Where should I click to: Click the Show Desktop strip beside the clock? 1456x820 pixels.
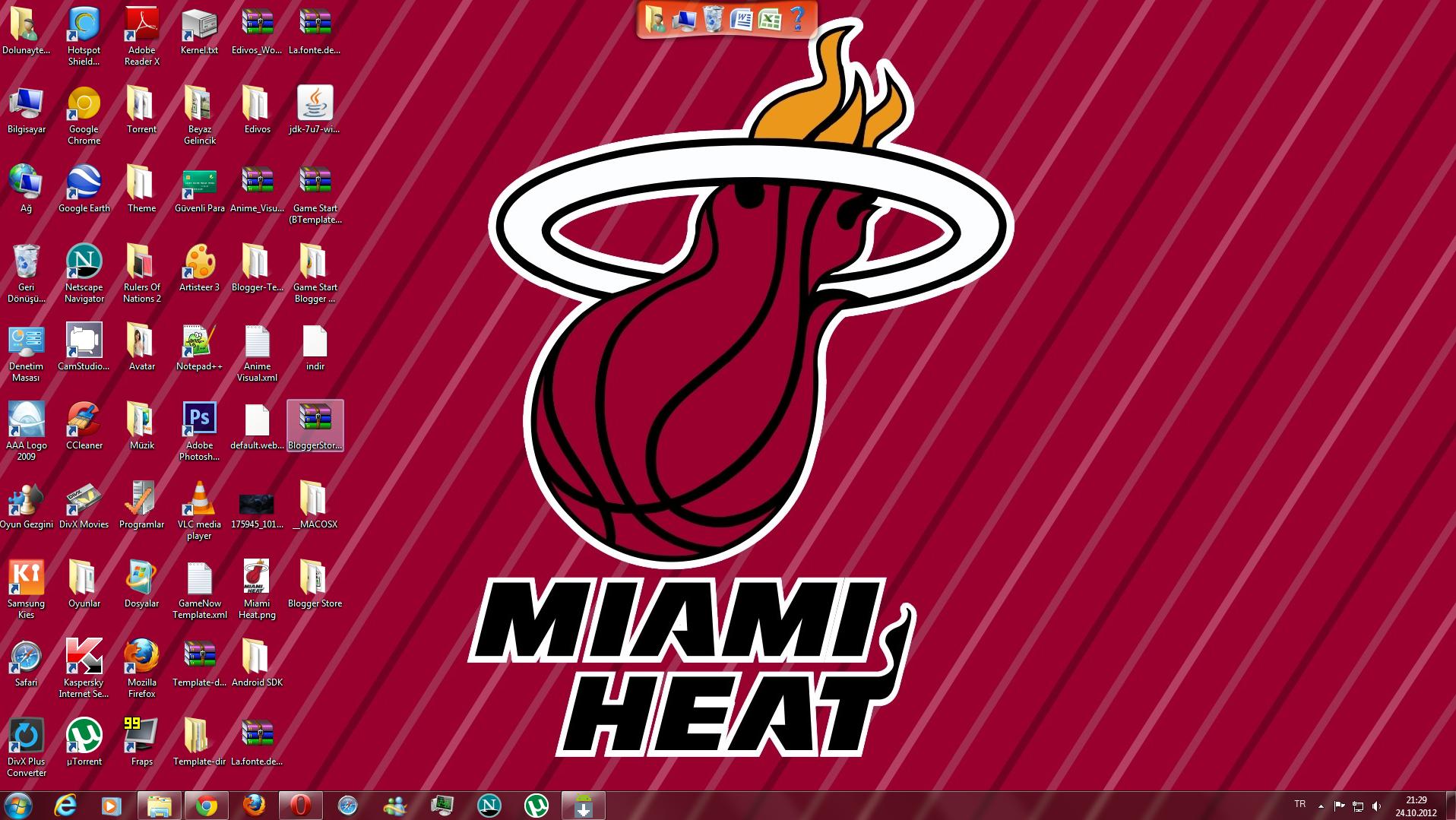[x=1451, y=806]
